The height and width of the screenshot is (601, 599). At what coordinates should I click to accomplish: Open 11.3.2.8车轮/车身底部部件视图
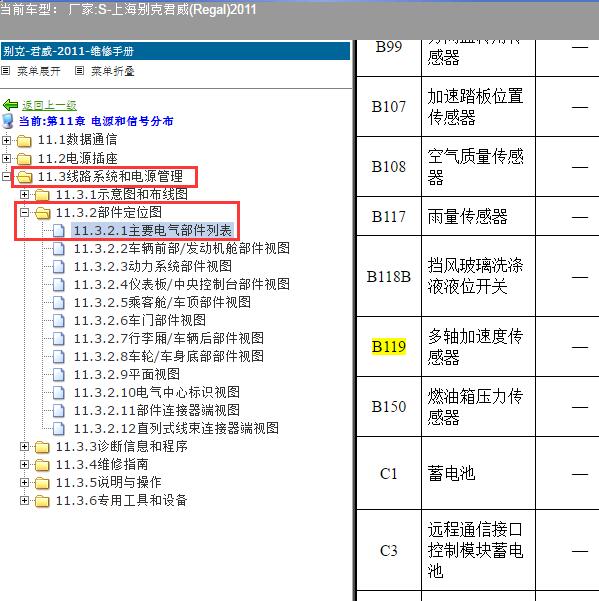click(169, 356)
